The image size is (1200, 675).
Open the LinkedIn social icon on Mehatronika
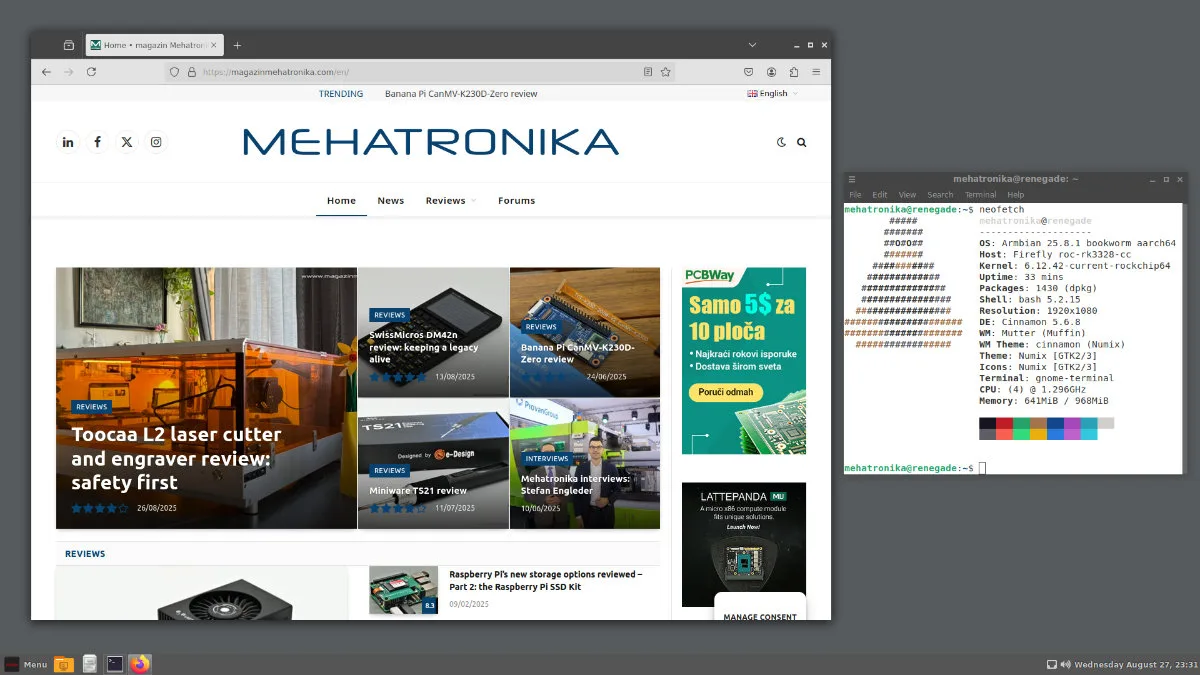[x=68, y=142]
